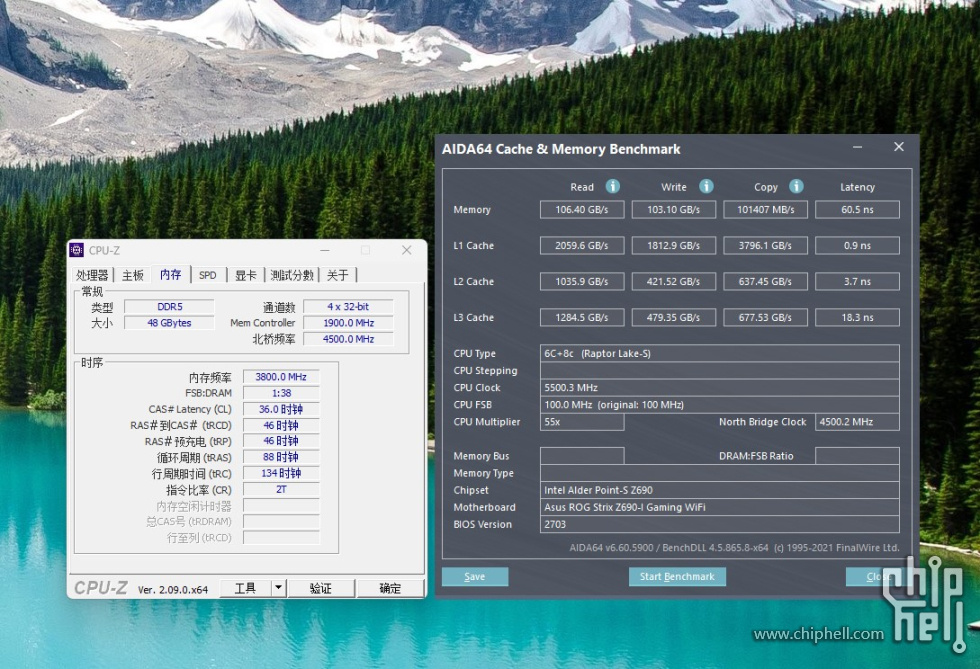Image resolution: width=980 pixels, height=669 pixels.
Task: Click the 4 x 32-bit channel value
Action: tap(348, 307)
